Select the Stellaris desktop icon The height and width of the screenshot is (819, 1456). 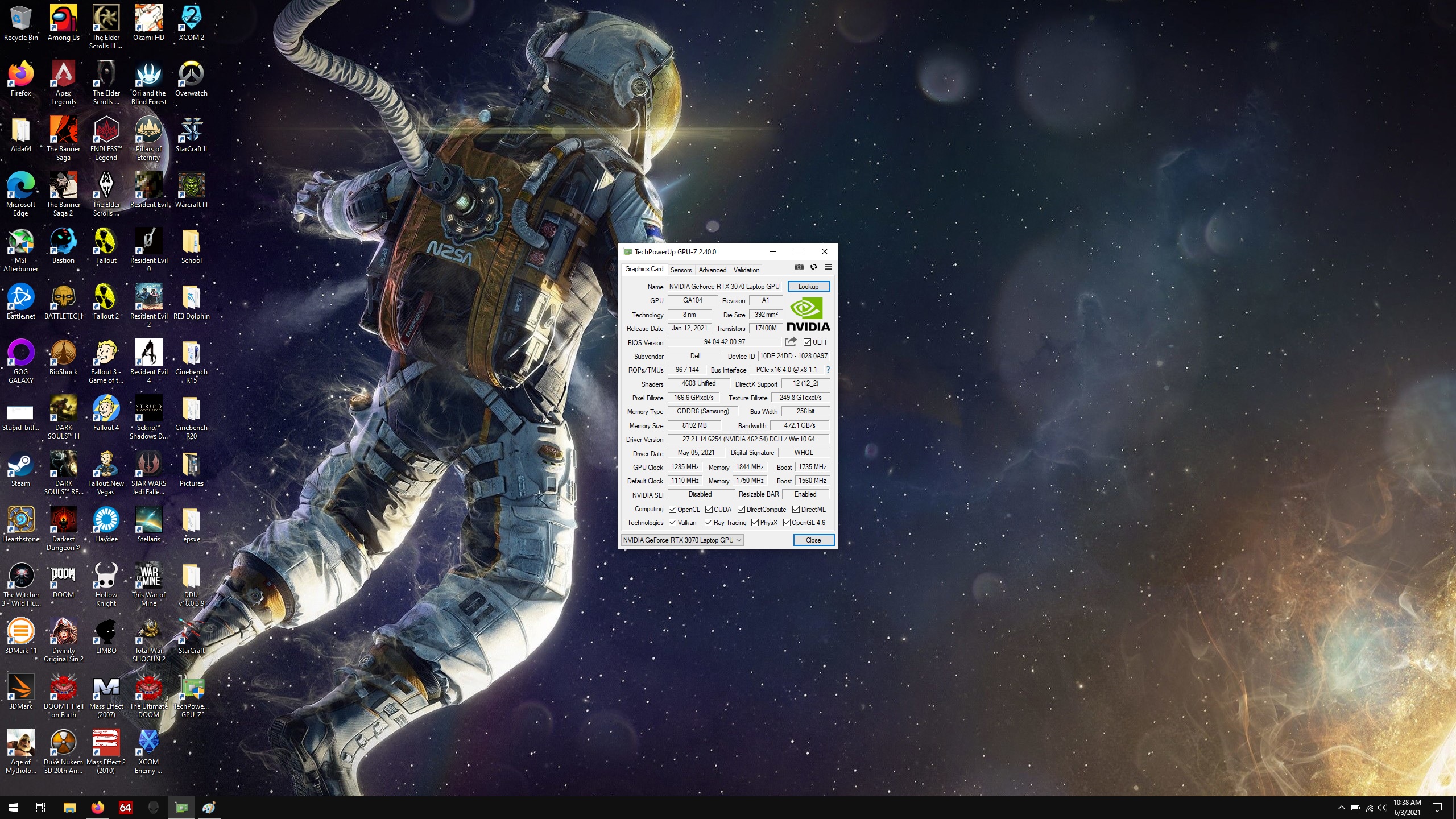[x=148, y=525]
